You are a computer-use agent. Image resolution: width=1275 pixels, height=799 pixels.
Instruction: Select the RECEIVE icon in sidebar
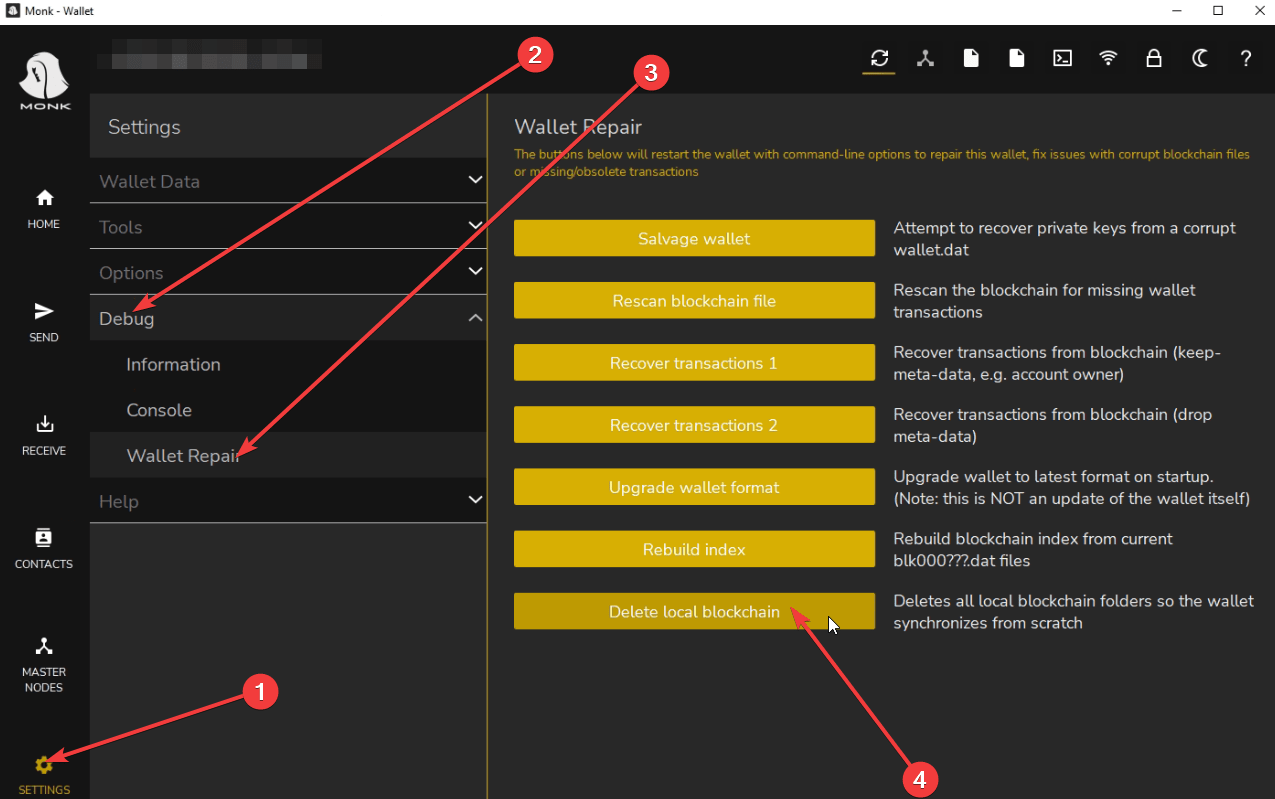point(43,434)
